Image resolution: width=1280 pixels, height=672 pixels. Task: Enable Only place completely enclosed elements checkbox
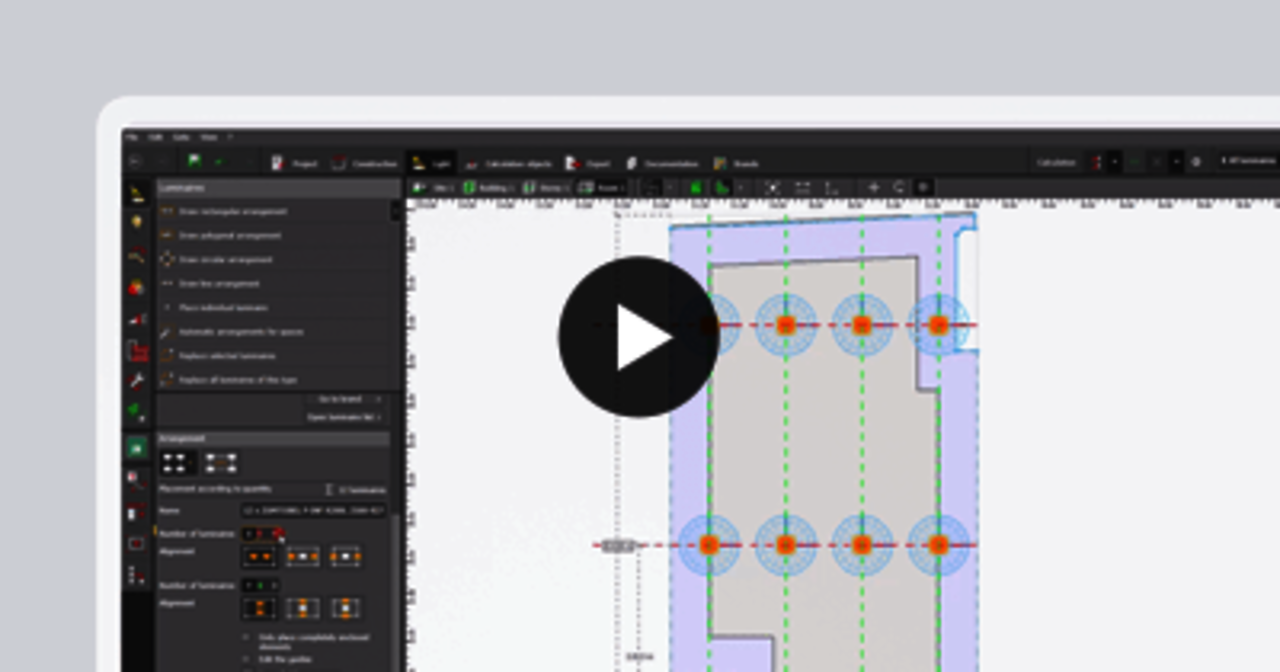[247, 637]
